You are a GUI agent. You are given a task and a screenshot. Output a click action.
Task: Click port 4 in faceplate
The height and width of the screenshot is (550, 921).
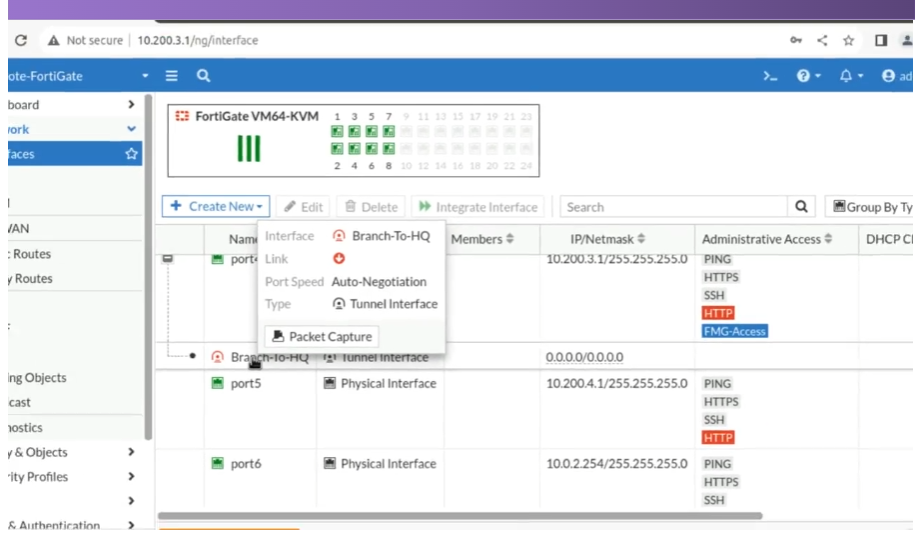click(x=354, y=149)
